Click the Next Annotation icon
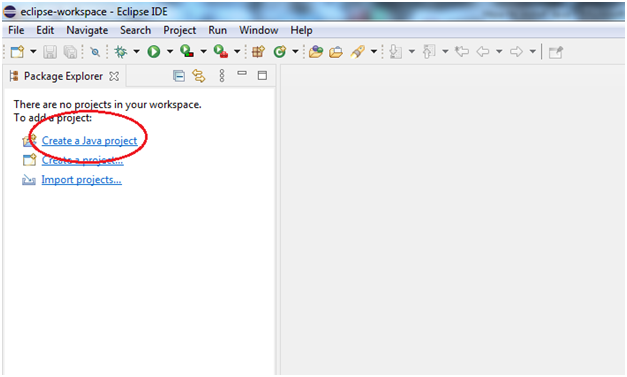The height and width of the screenshot is (377, 627). point(395,52)
